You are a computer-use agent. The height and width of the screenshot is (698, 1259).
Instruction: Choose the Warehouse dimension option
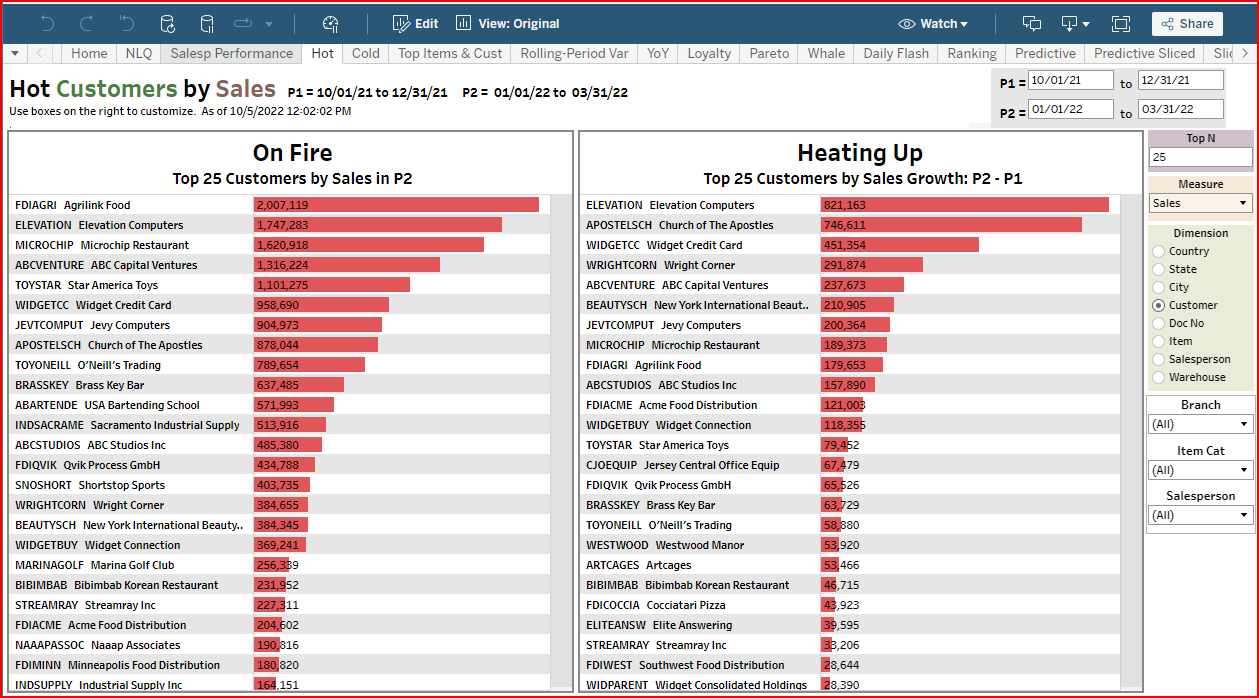(x=1159, y=378)
